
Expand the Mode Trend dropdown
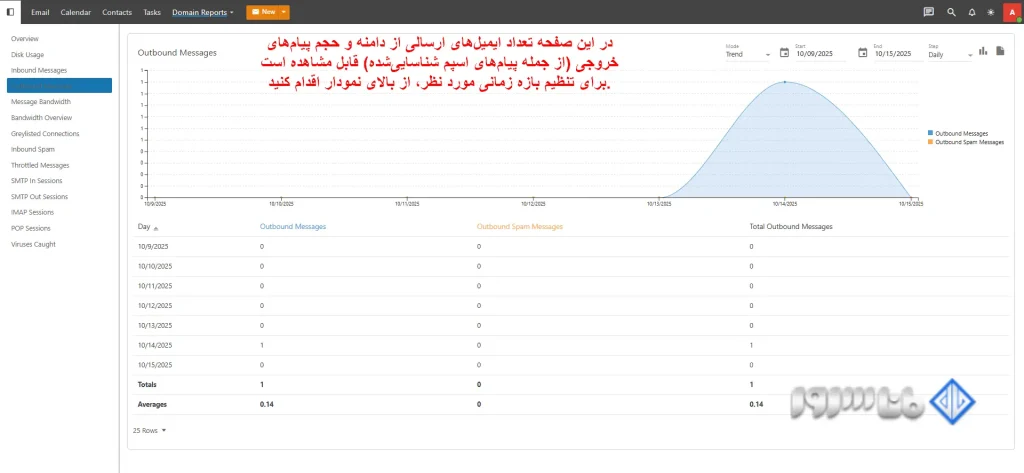tap(748, 54)
